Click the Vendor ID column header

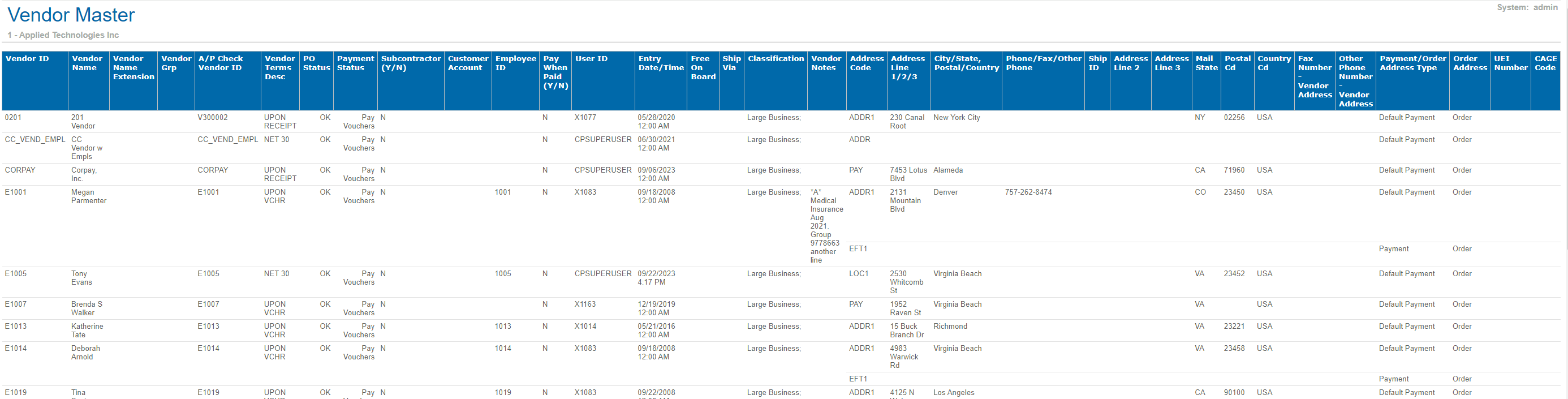point(27,59)
